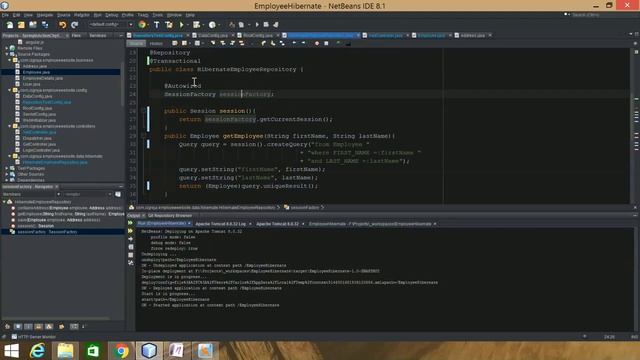Open Windows Store from the taskbar
Image resolution: width=640 pixels, height=360 pixels.
point(93,351)
